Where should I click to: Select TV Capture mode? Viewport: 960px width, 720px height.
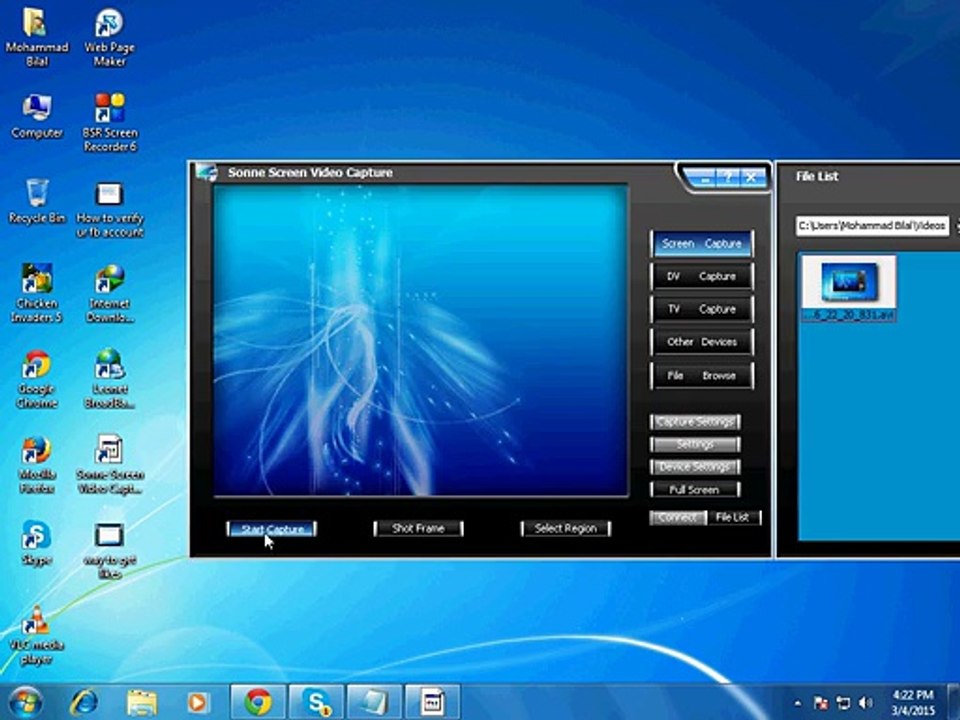tap(702, 309)
